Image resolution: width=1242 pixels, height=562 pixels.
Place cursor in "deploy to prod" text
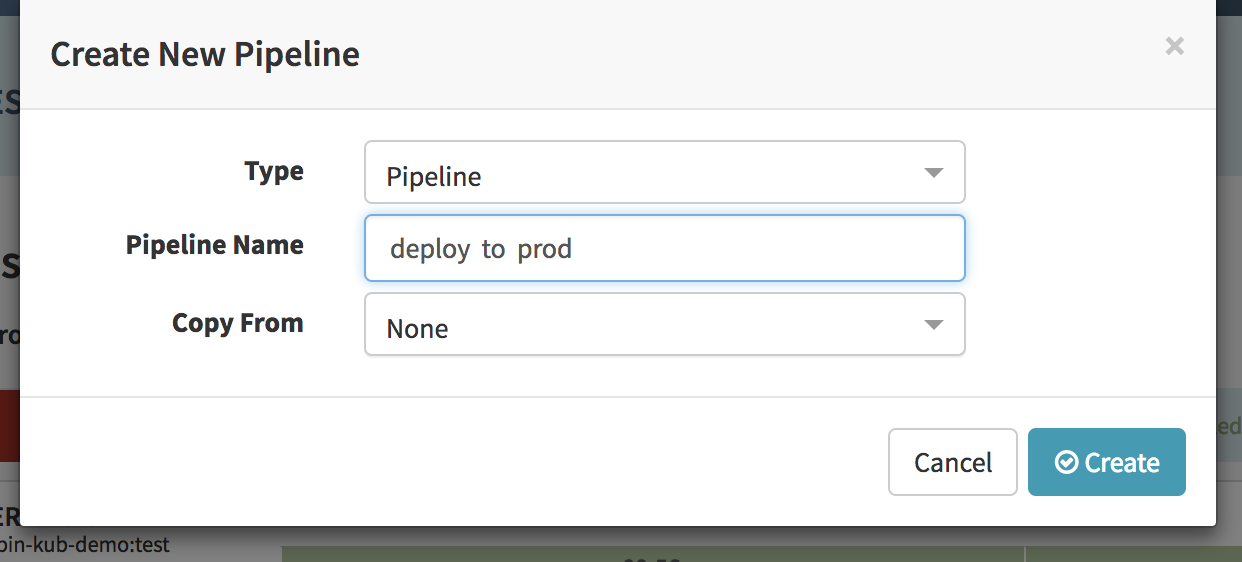pos(481,249)
